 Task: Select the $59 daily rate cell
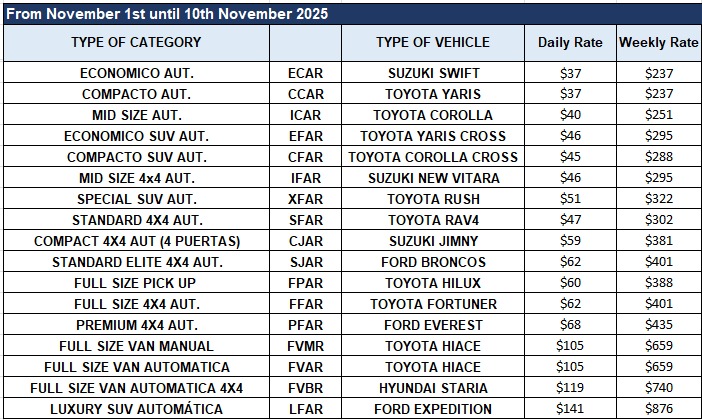tap(570, 241)
